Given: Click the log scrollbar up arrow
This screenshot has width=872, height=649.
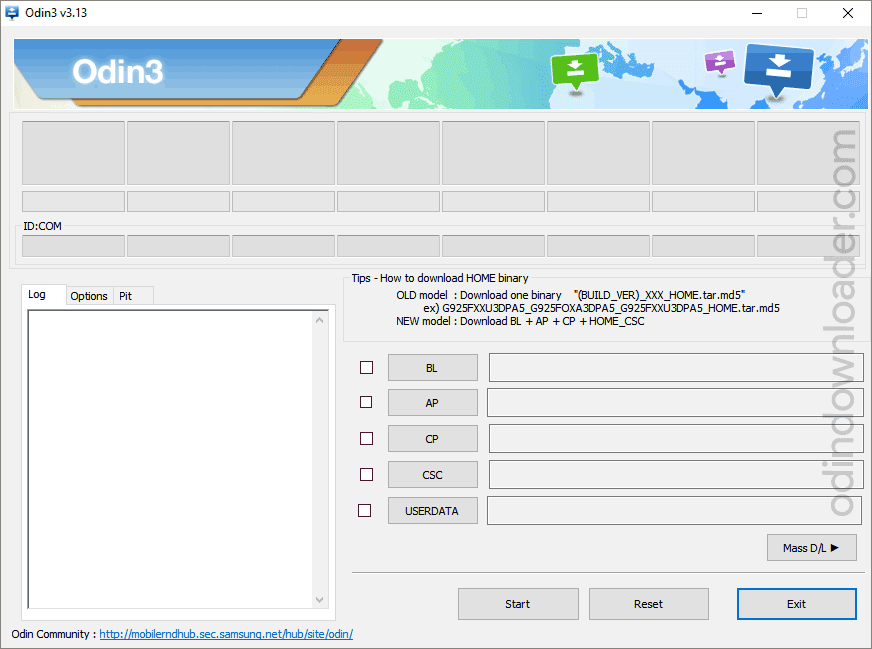Looking at the screenshot, I should click(319, 320).
